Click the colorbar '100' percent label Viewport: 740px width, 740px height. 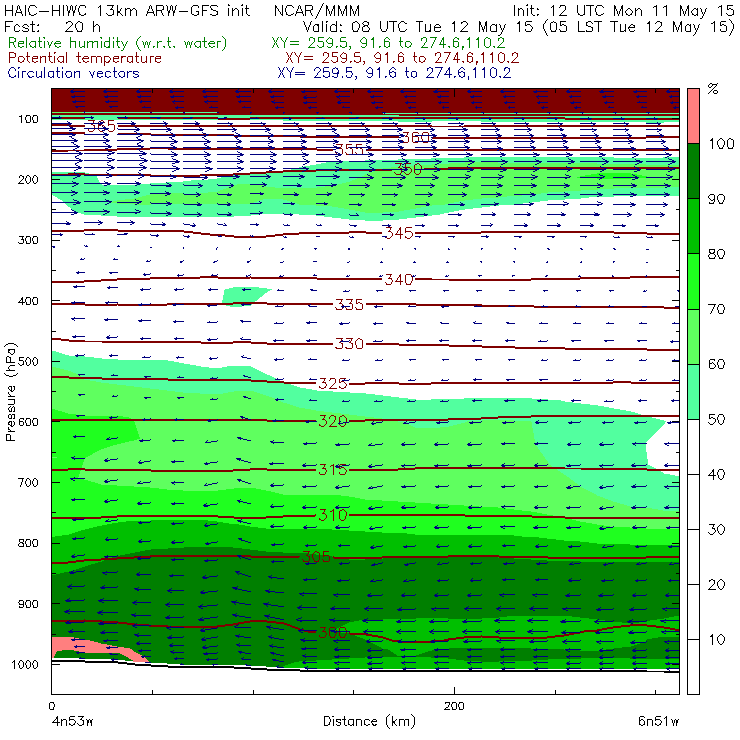click(x=721, y=144)
